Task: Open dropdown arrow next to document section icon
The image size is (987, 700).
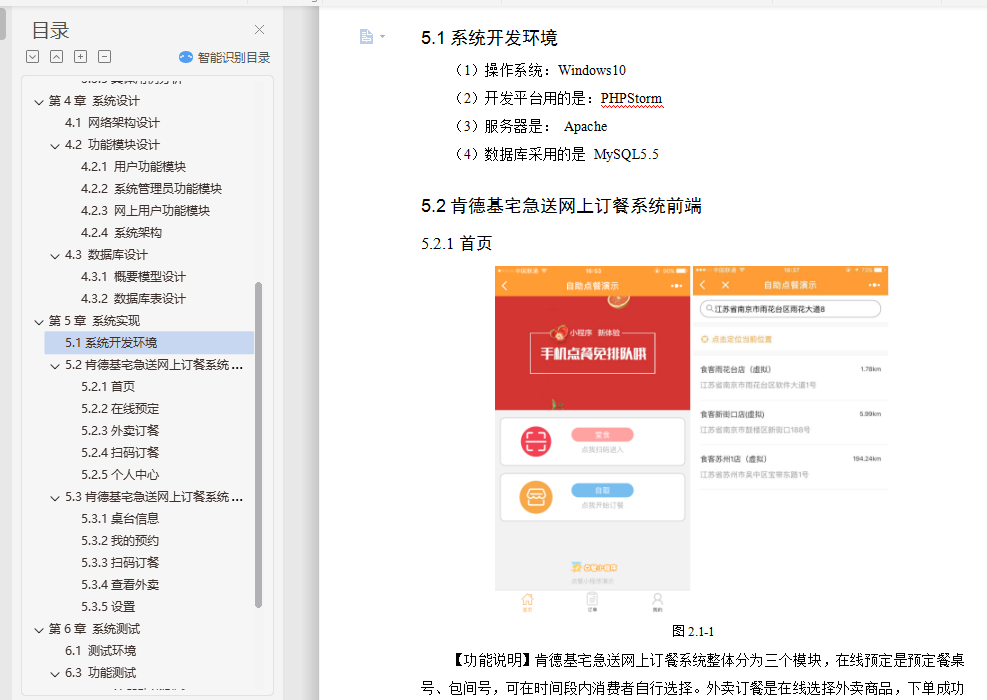Action: point(382,37)
